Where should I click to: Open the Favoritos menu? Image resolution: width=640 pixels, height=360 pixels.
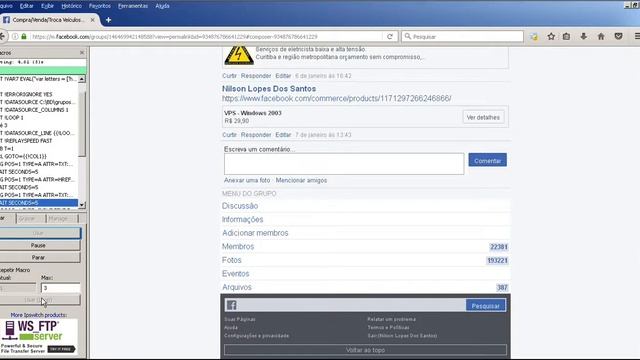tap(100, 6)
